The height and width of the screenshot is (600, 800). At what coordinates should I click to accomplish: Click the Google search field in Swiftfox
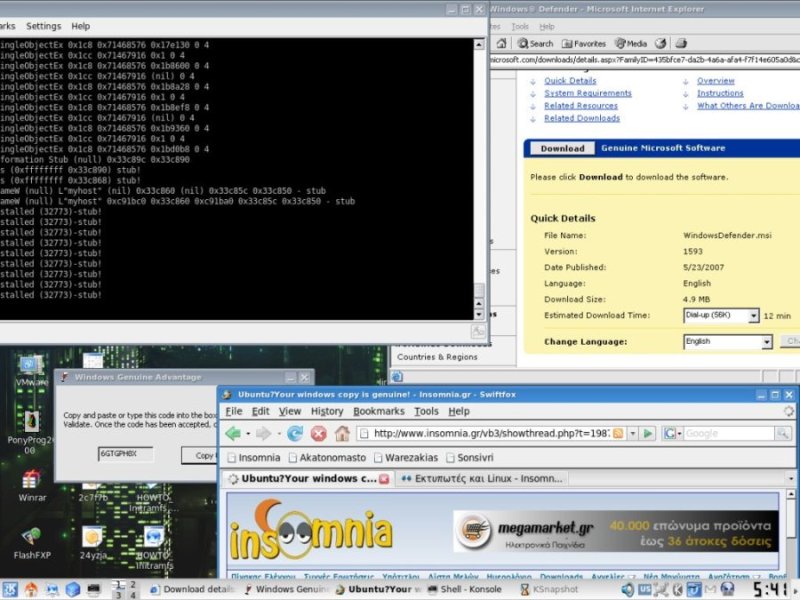coord(729,434)
